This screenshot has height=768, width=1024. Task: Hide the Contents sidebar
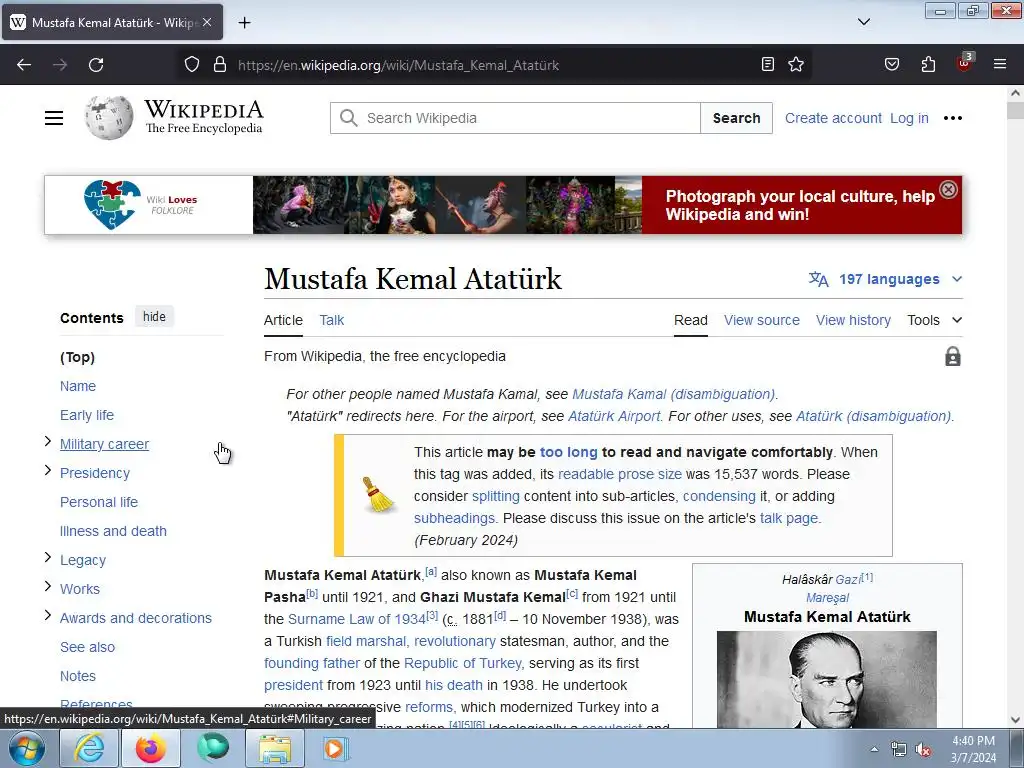point(154,317)
